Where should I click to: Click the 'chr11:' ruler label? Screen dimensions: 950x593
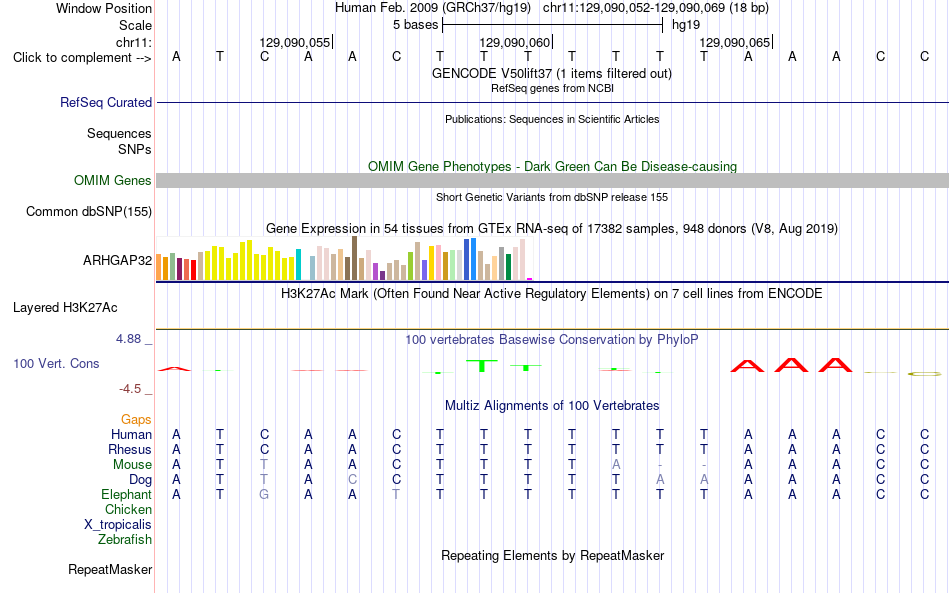point(134,42)
